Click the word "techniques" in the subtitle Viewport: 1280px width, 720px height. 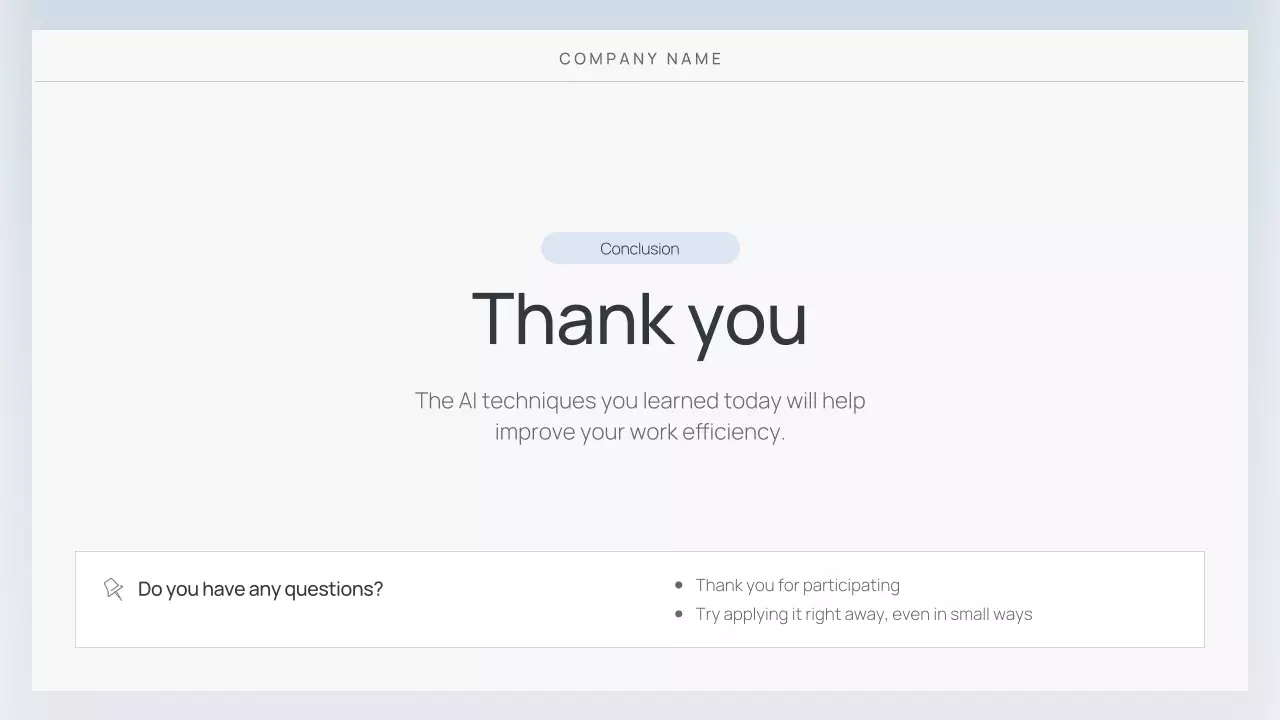tap(538, 401)
